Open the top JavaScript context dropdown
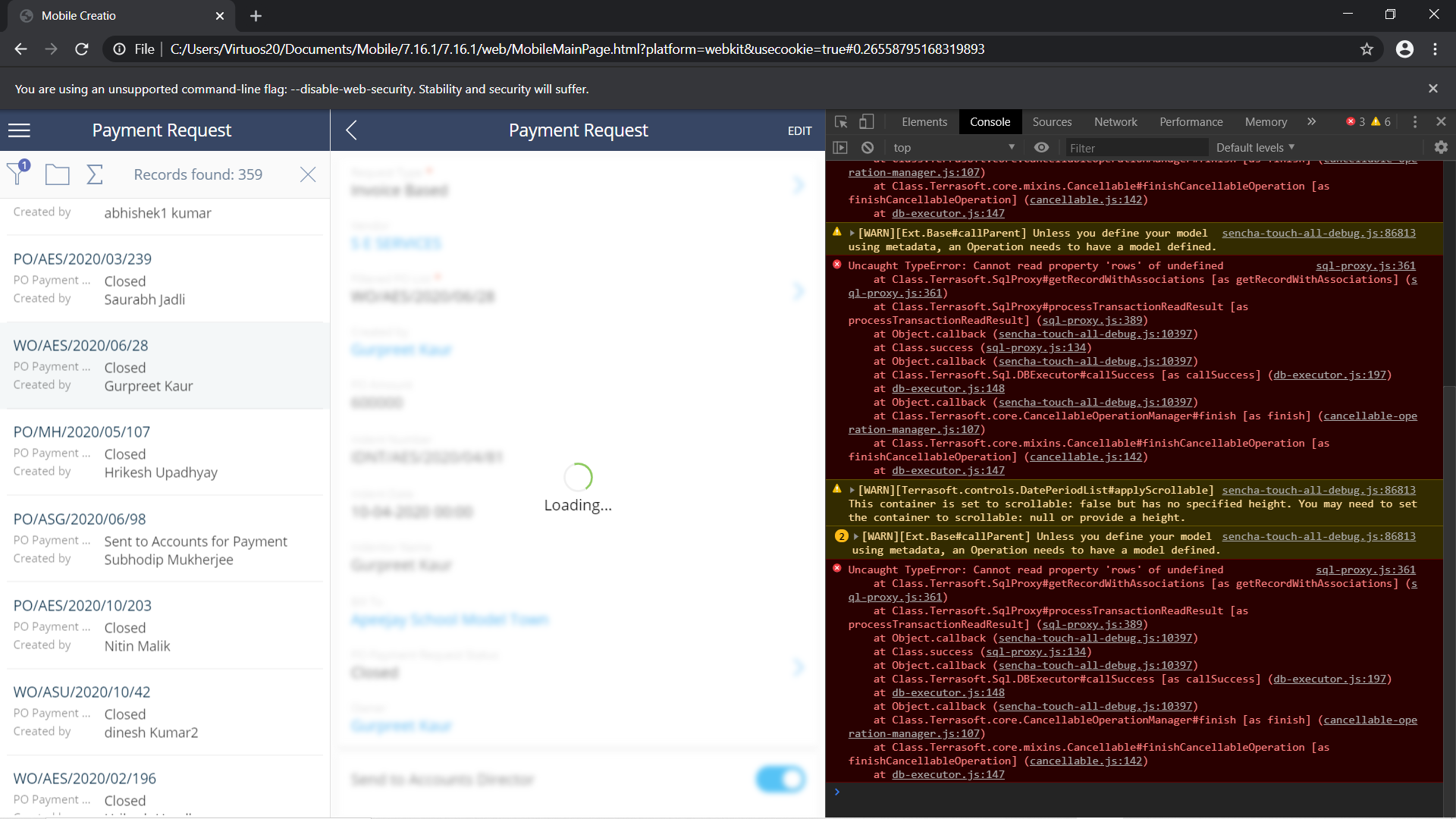 [x=953, y=148]
